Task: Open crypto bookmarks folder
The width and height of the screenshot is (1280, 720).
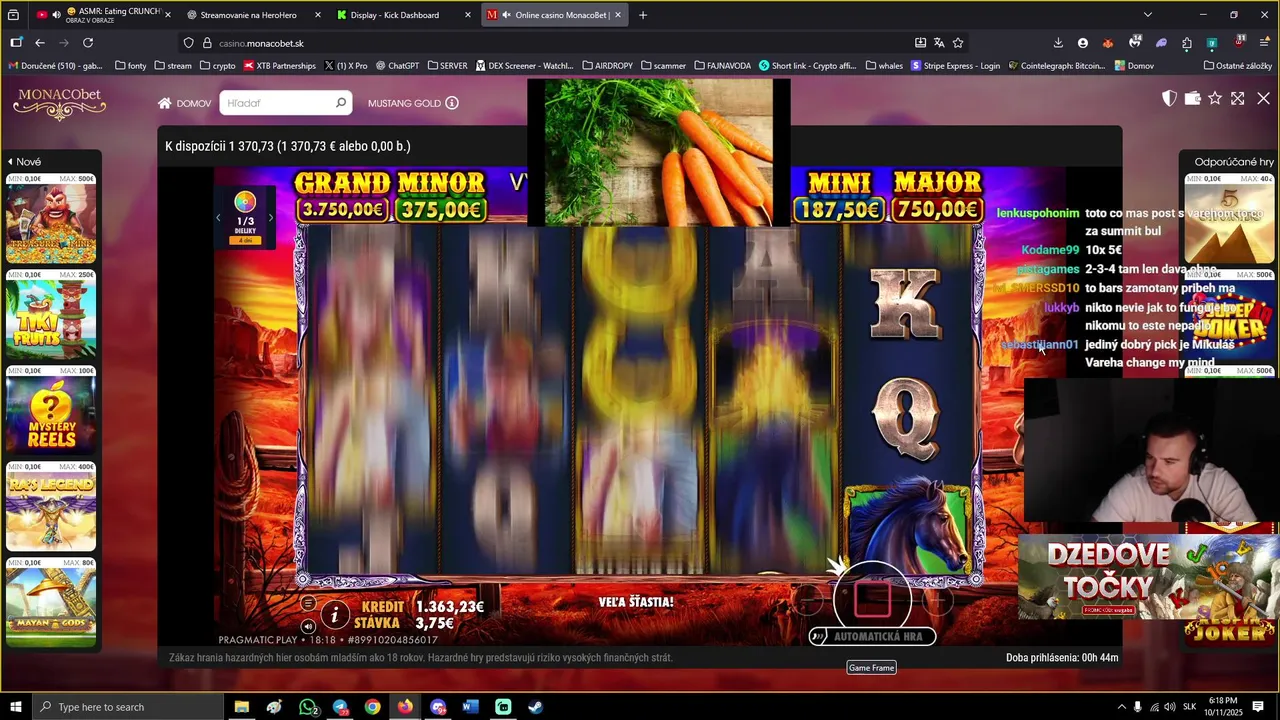Action: 217,66
